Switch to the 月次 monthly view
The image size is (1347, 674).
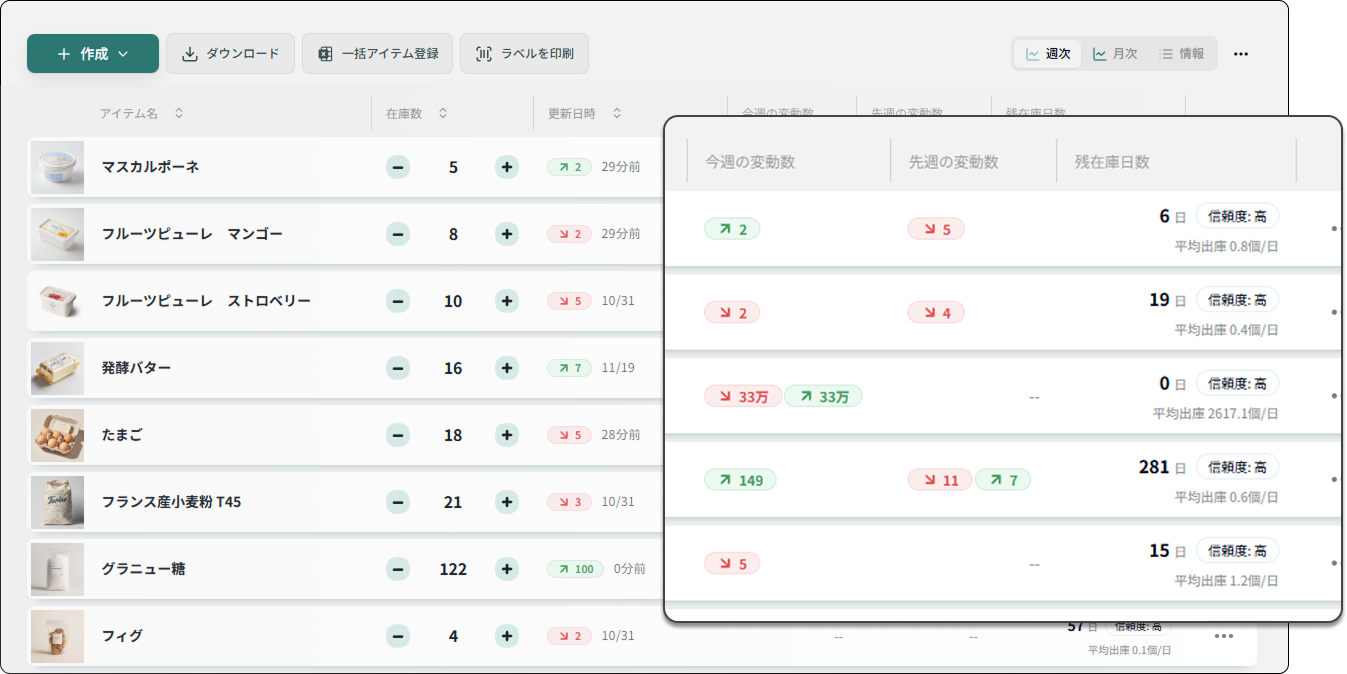point(1114,54)
